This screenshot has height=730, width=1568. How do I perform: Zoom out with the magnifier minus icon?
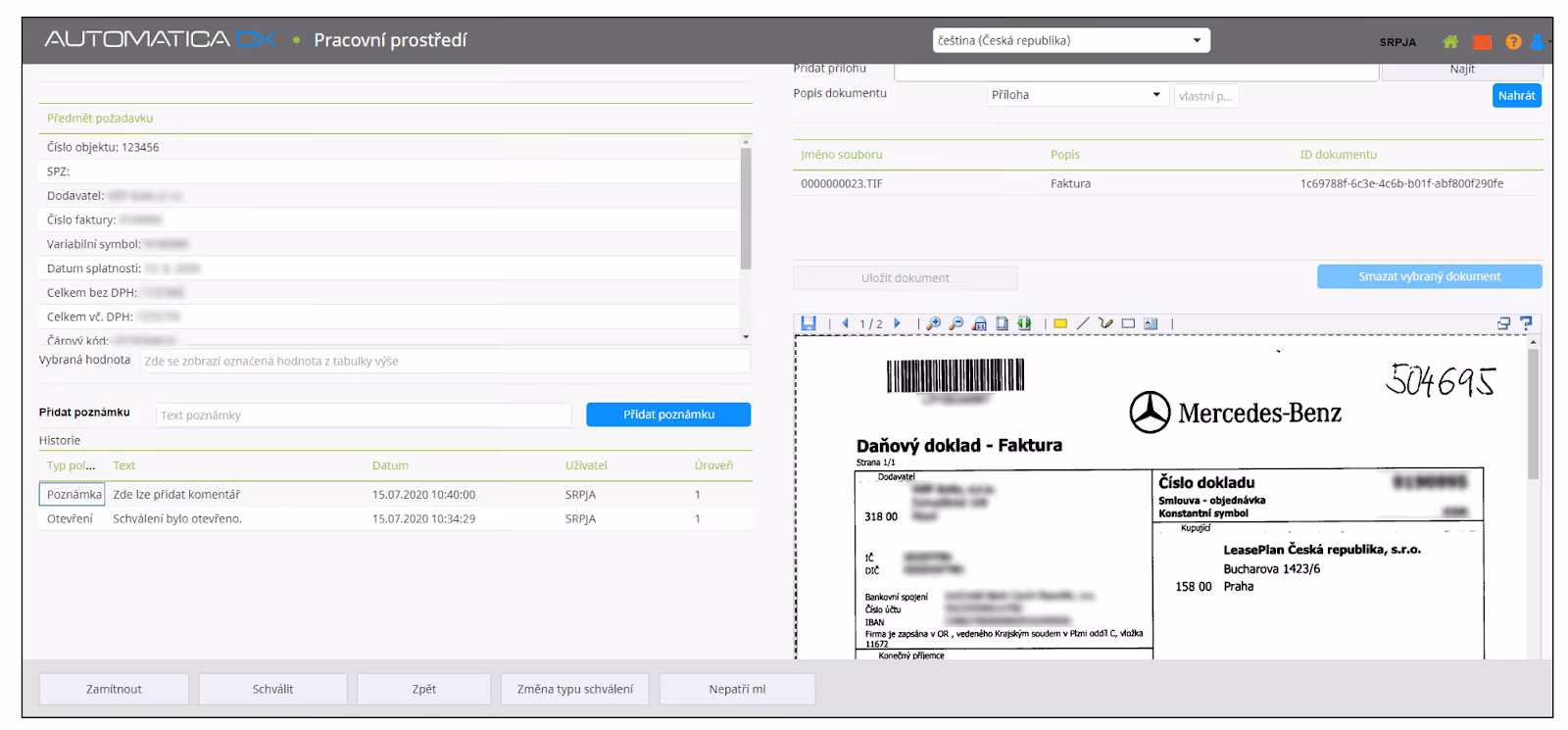click(956, 323)
